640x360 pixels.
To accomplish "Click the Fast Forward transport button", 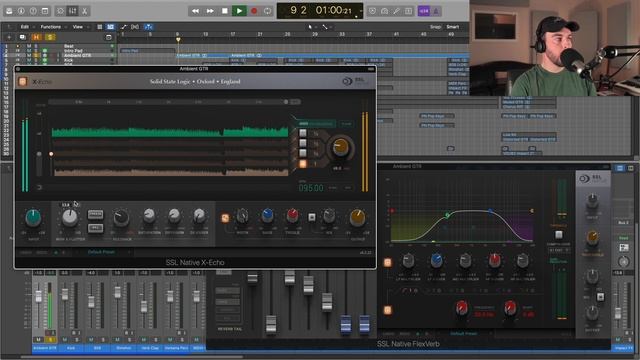I will (210, 11).
